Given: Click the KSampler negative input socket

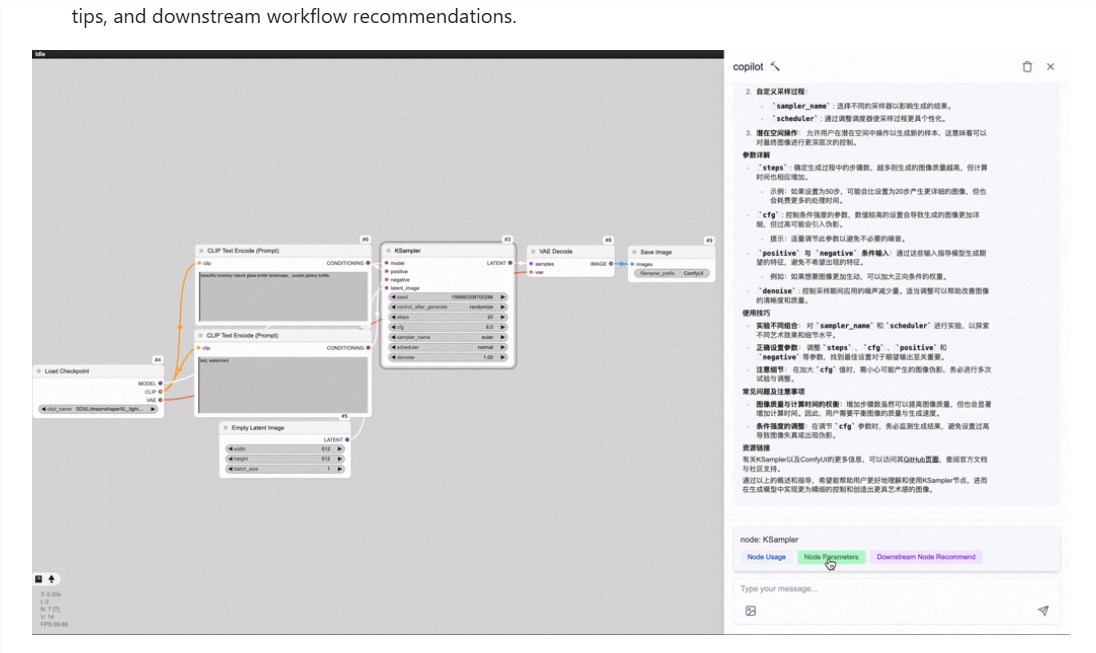Looking at the screenshot, I should pyautogui.click(x=387, y=280).
